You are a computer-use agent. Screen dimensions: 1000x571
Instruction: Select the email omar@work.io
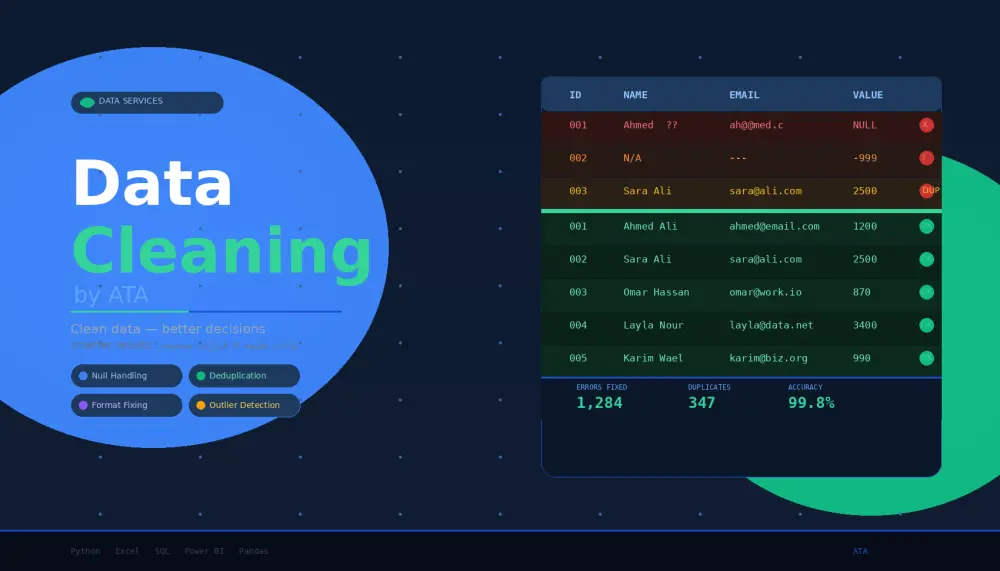click(x=765, y=292)
